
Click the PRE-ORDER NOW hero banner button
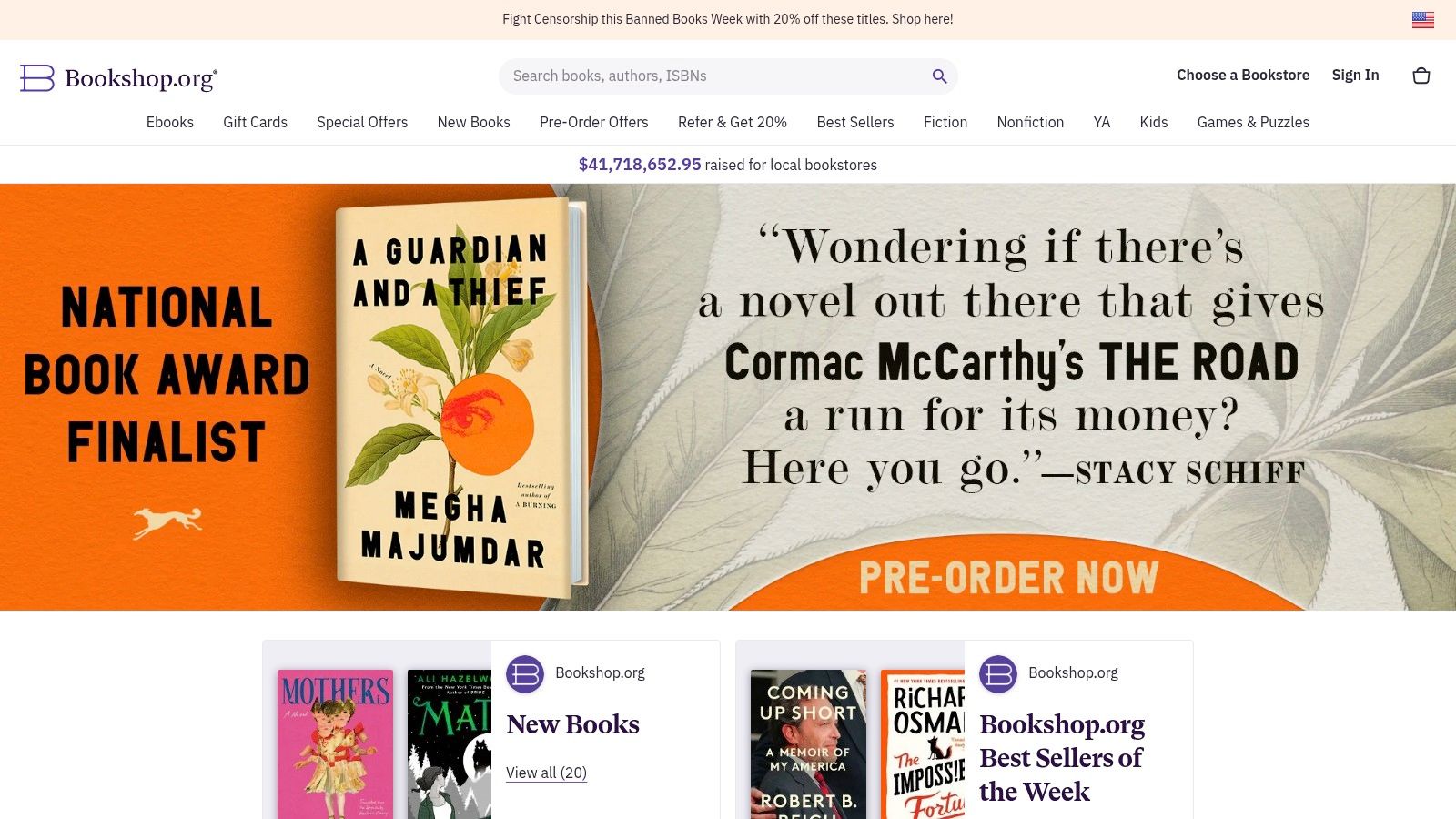(x=1008, y=577)
